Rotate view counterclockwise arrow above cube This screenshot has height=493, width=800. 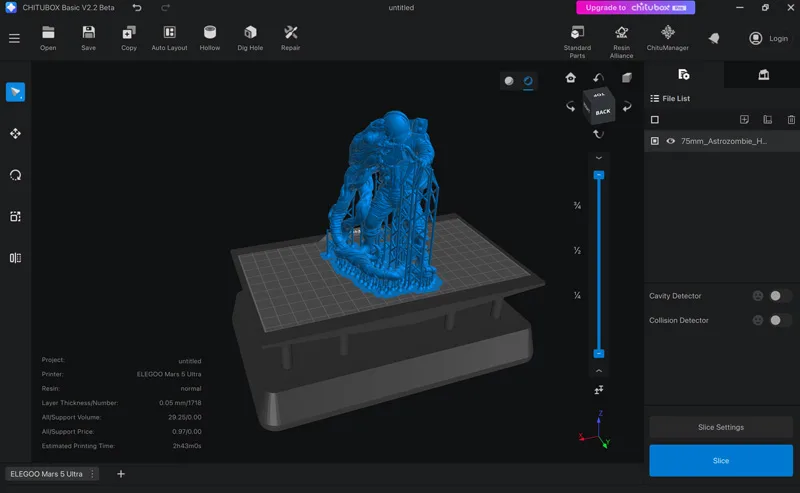click(598, 78)
